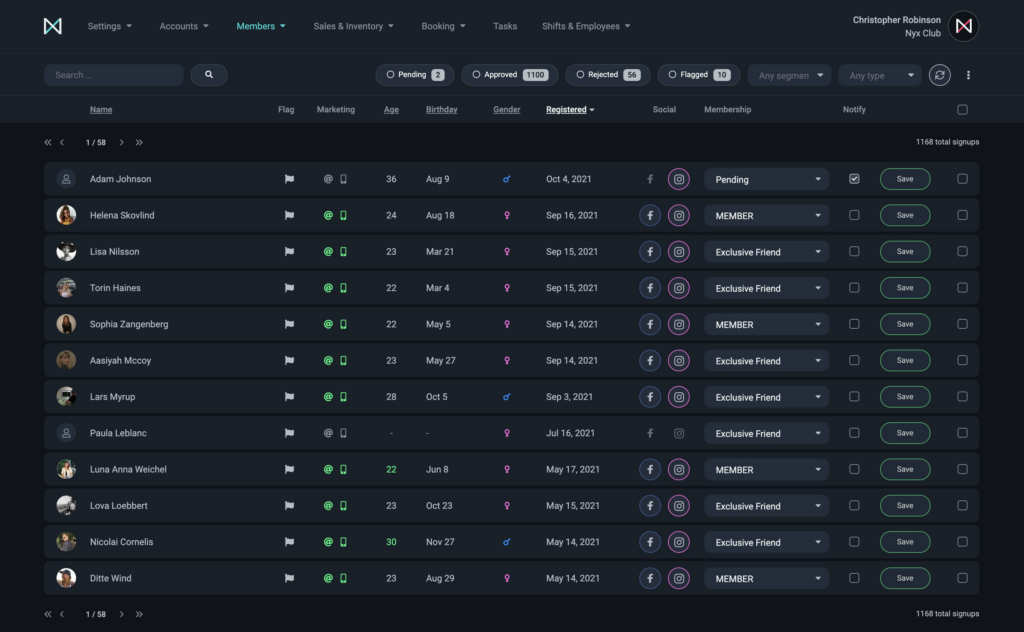Open the three-dot more options menu
The height and width of the screenshot is (632, 1024).
[968, 75]
